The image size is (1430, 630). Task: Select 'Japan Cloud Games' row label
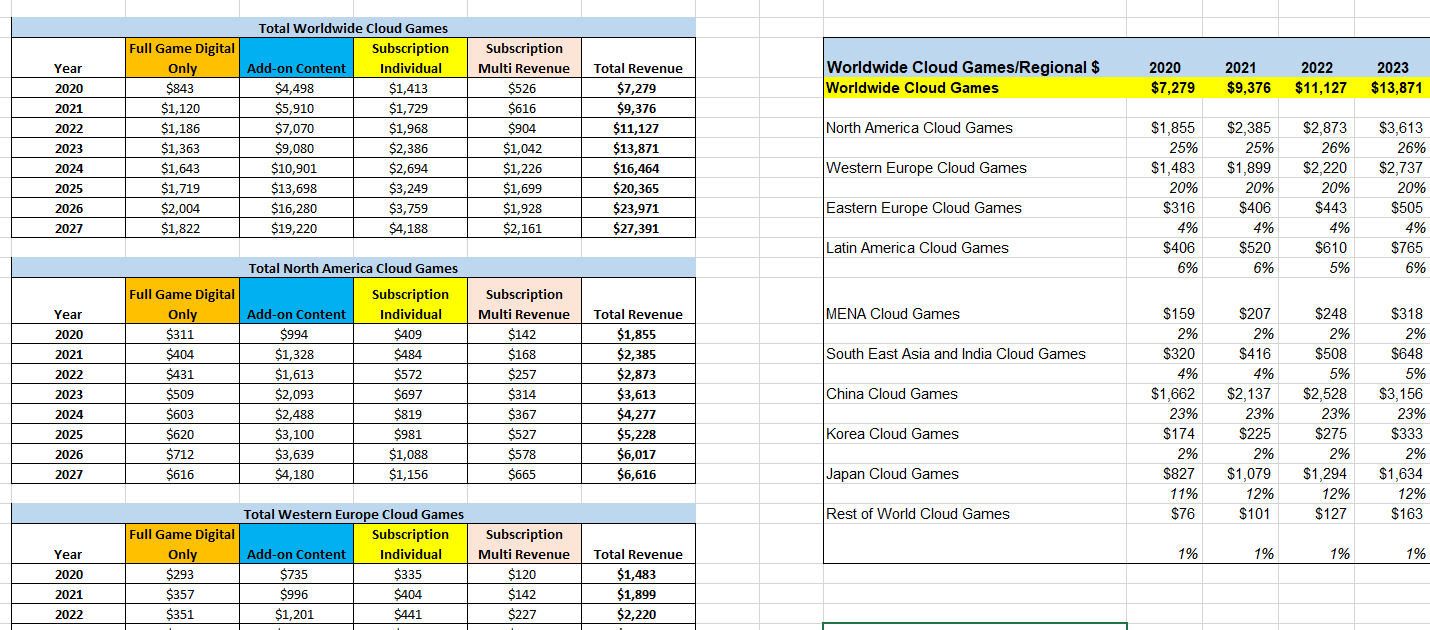click(975, 474)
